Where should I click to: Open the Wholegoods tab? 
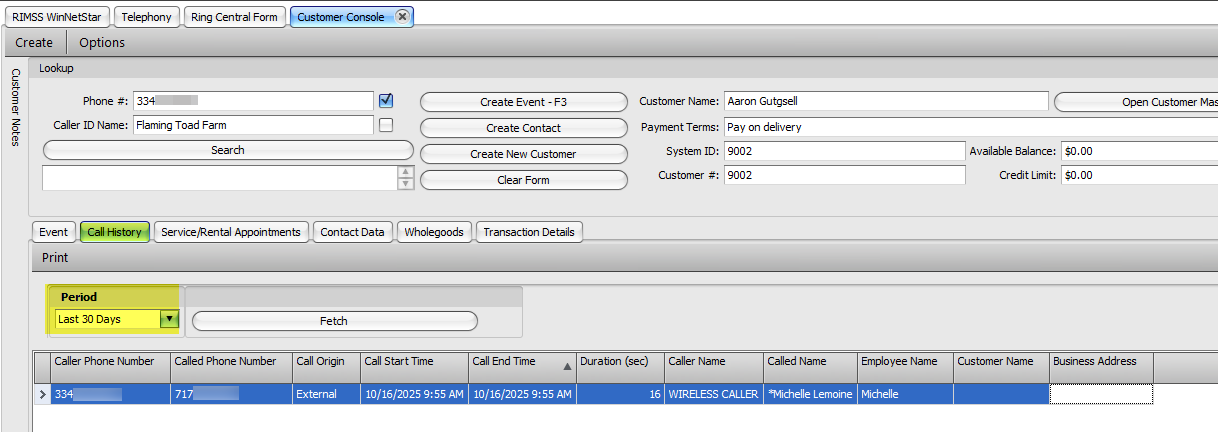click(x=434, y=232)
